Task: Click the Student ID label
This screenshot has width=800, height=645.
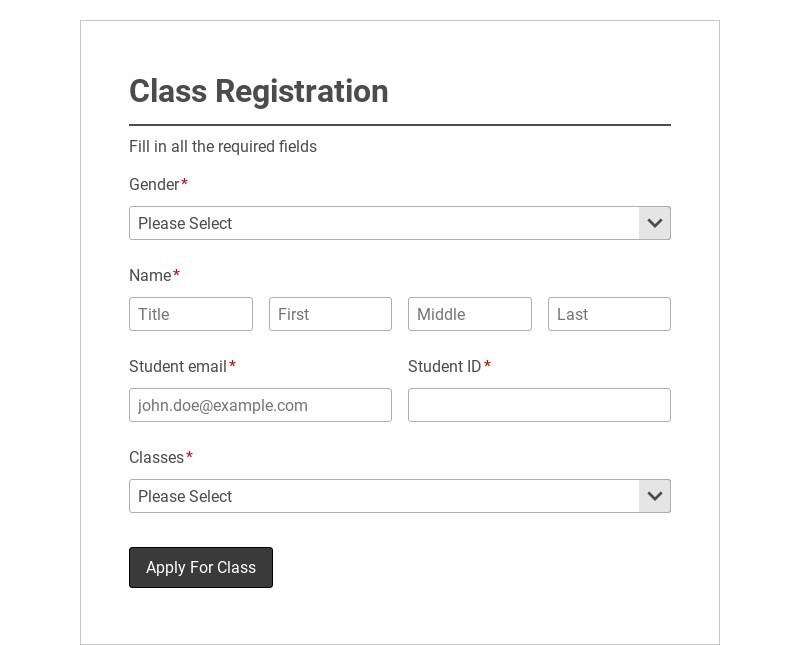Action: tap(444, 367)
